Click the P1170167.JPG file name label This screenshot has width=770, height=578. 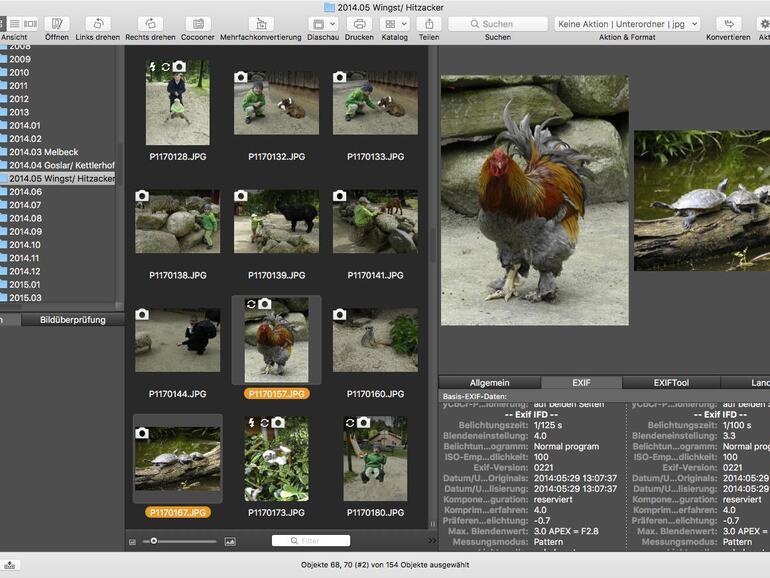point(178,512)
